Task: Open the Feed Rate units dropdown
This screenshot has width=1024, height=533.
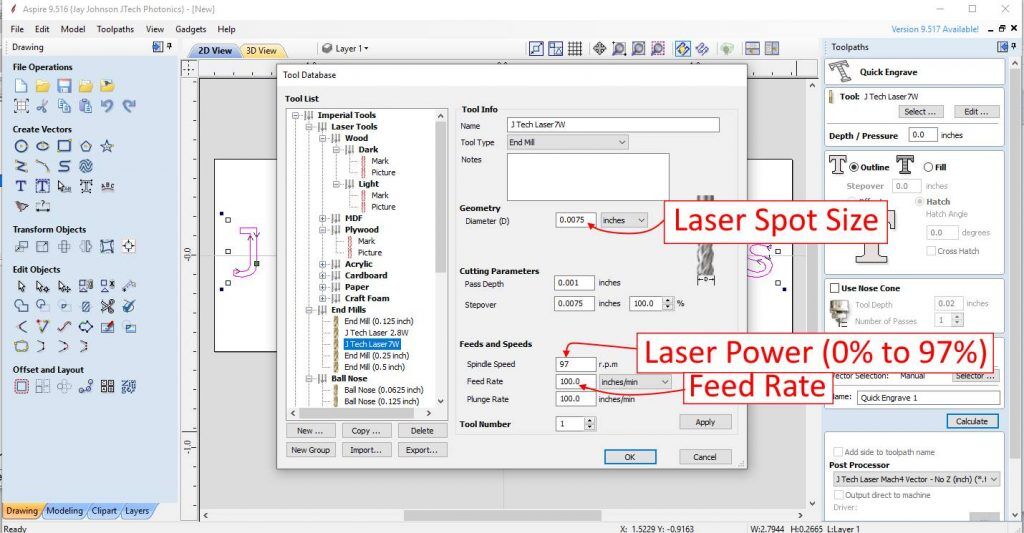Action: (637, 382)
